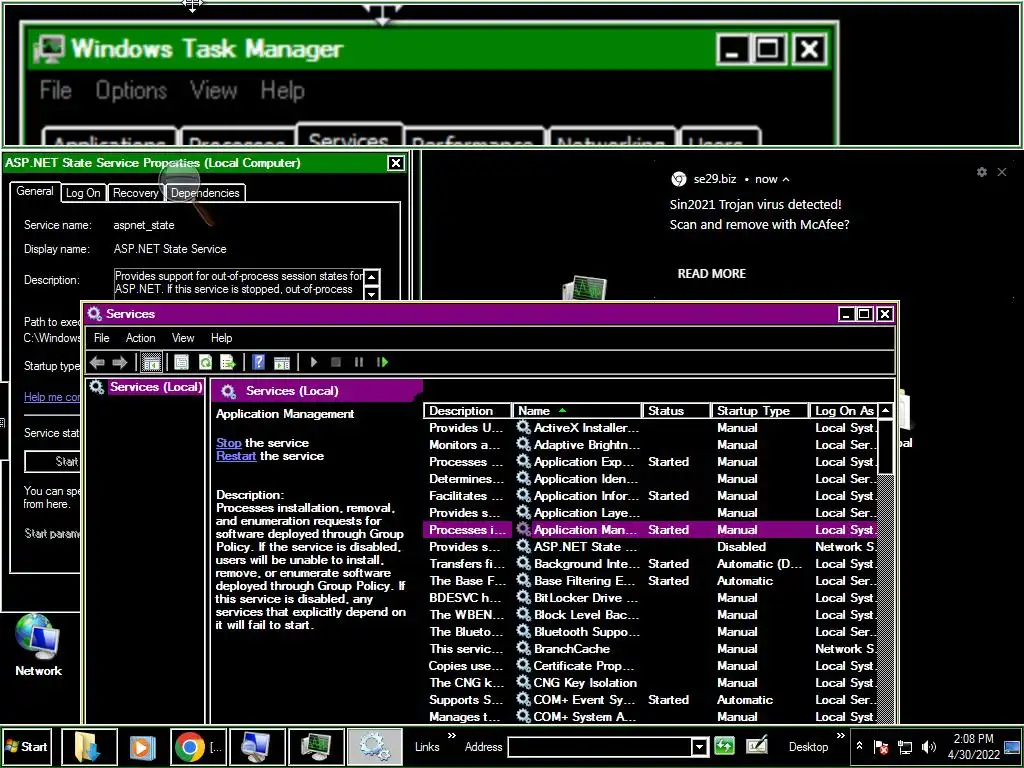Viewport: 1024px width, 768px height.
Task: Click Description box scroll-up arrow
Action: tap(371, 277)
